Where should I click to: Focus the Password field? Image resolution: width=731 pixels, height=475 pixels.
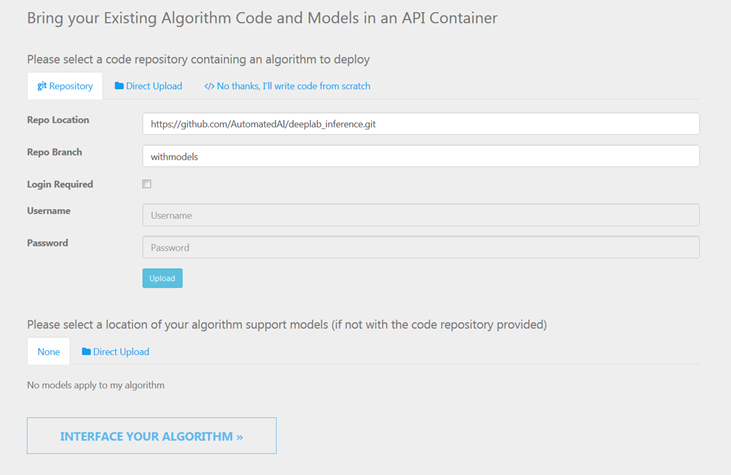pyautogui.click(x=421, y=247)
